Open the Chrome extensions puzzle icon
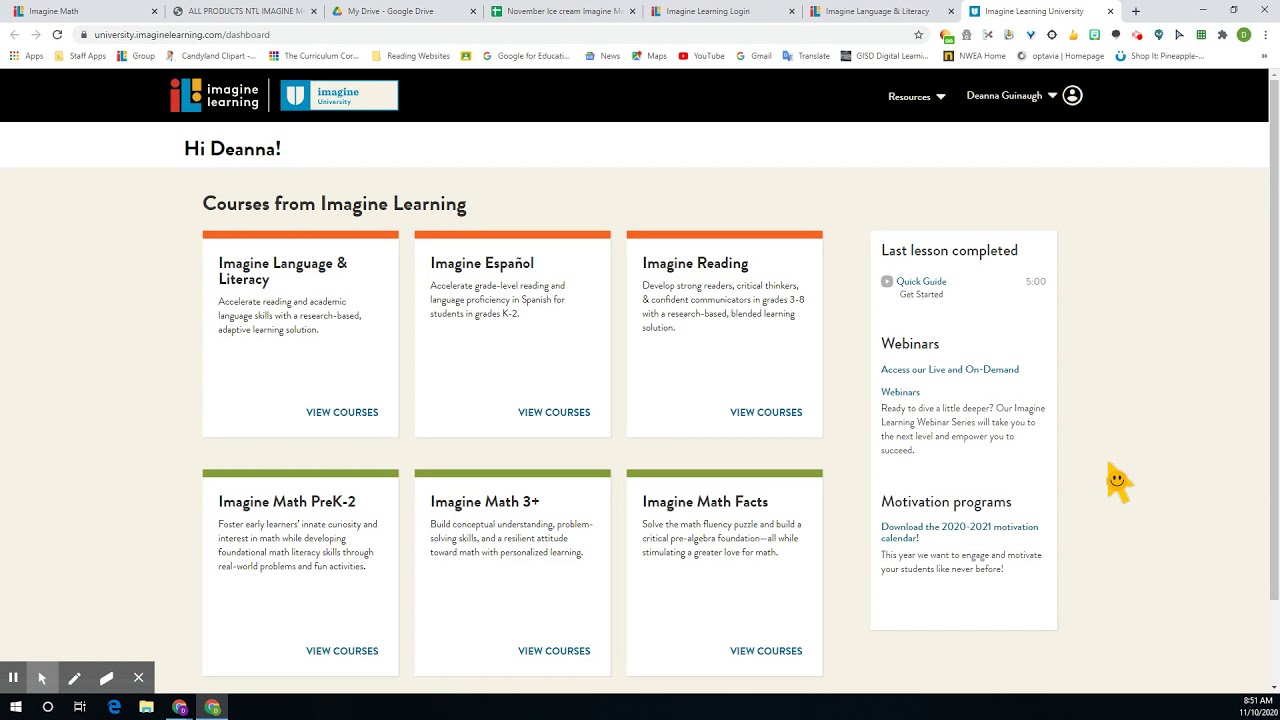This screenshot has width=1280, height=720. [x=1222, y=35]
